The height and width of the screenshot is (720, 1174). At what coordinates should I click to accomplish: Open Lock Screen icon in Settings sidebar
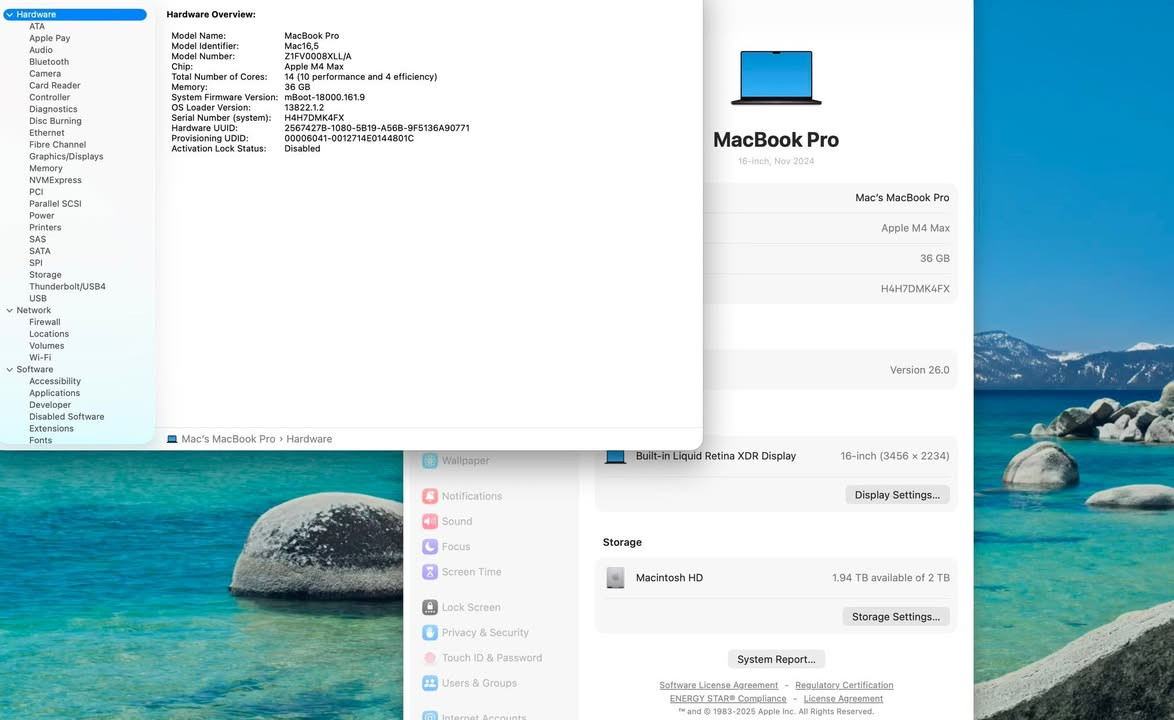pos(430,607)
